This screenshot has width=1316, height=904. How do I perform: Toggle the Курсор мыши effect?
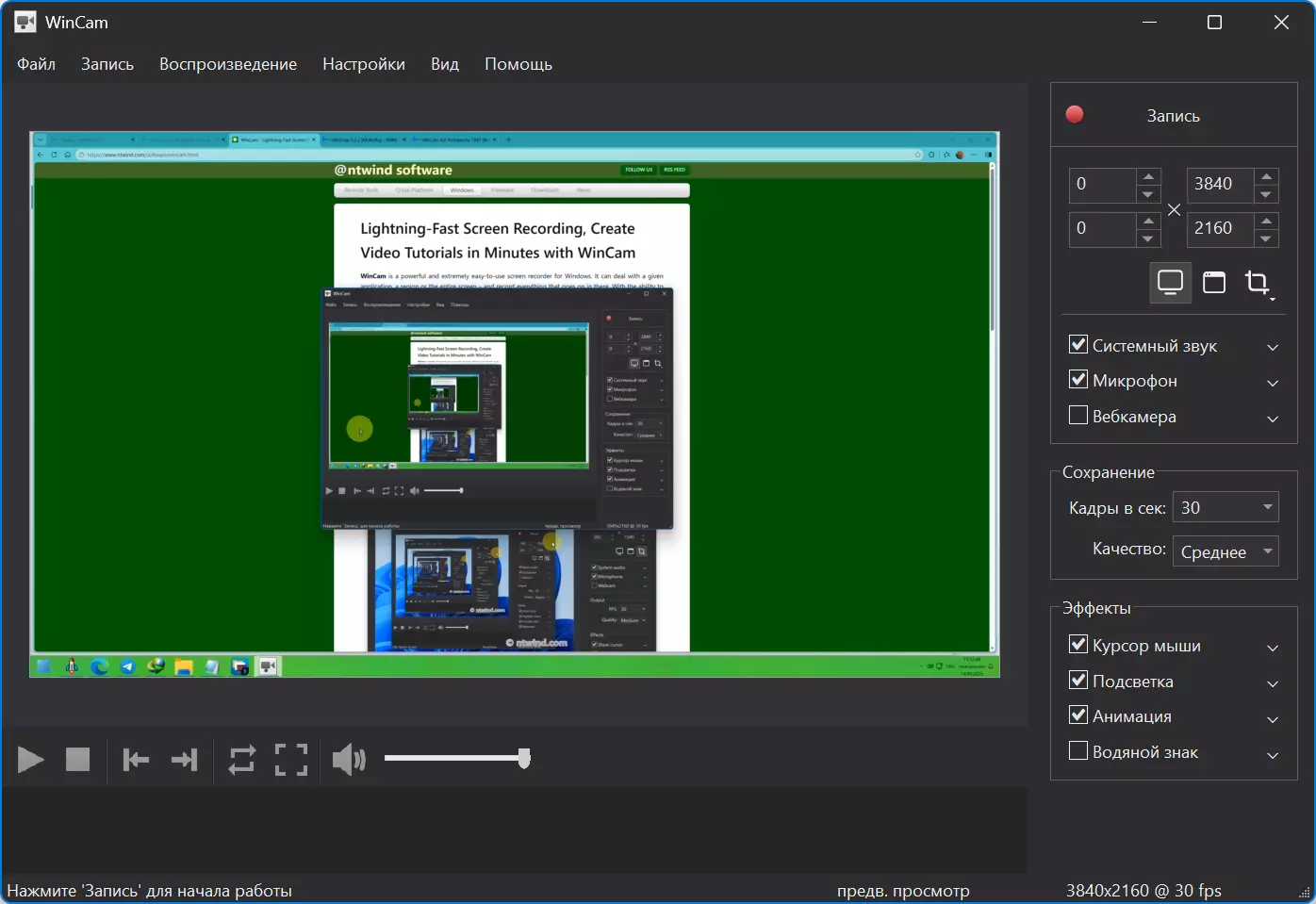pos(1078,645)
